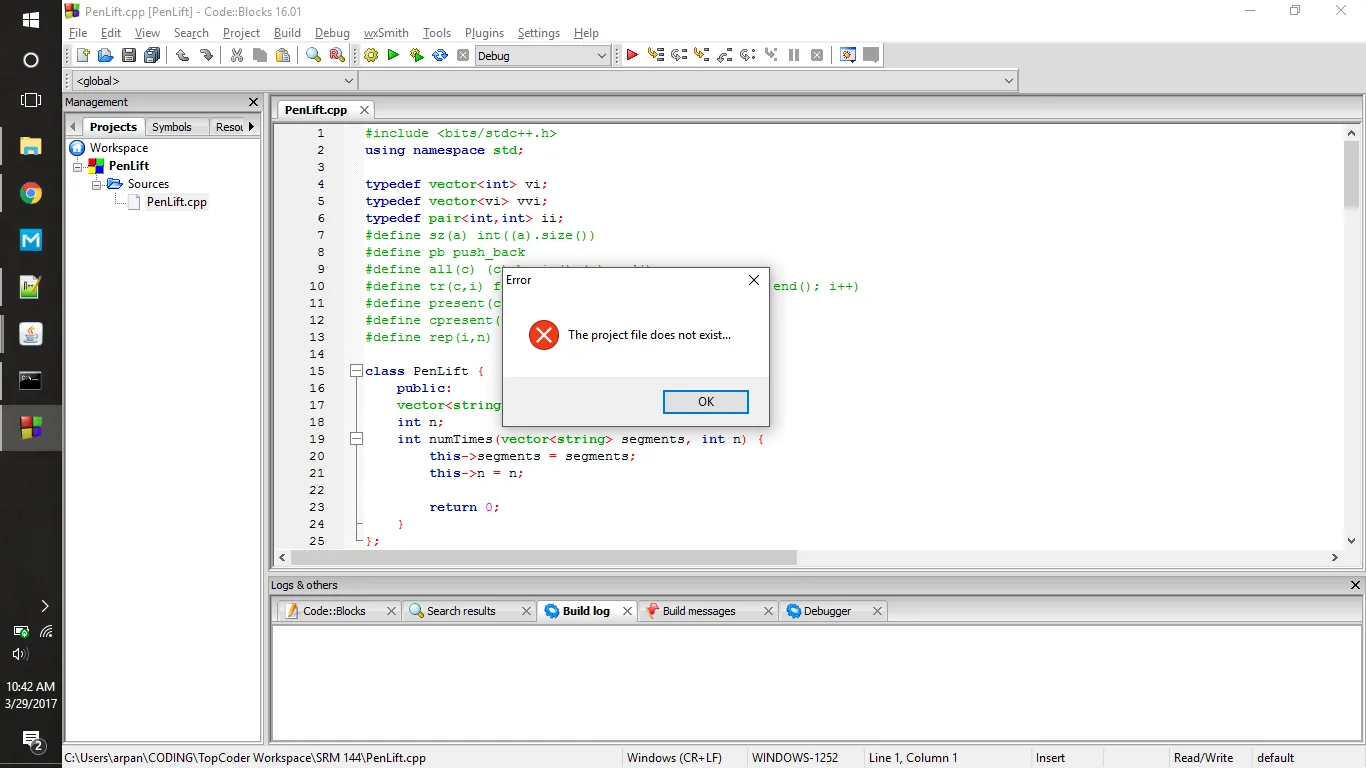Click the Step out debug icon

[x=725, y=56]
